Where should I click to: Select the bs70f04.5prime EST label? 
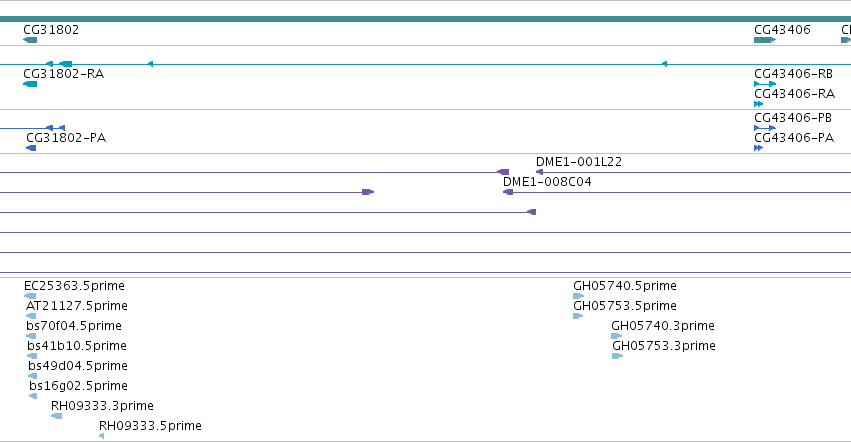coord(74,326)
